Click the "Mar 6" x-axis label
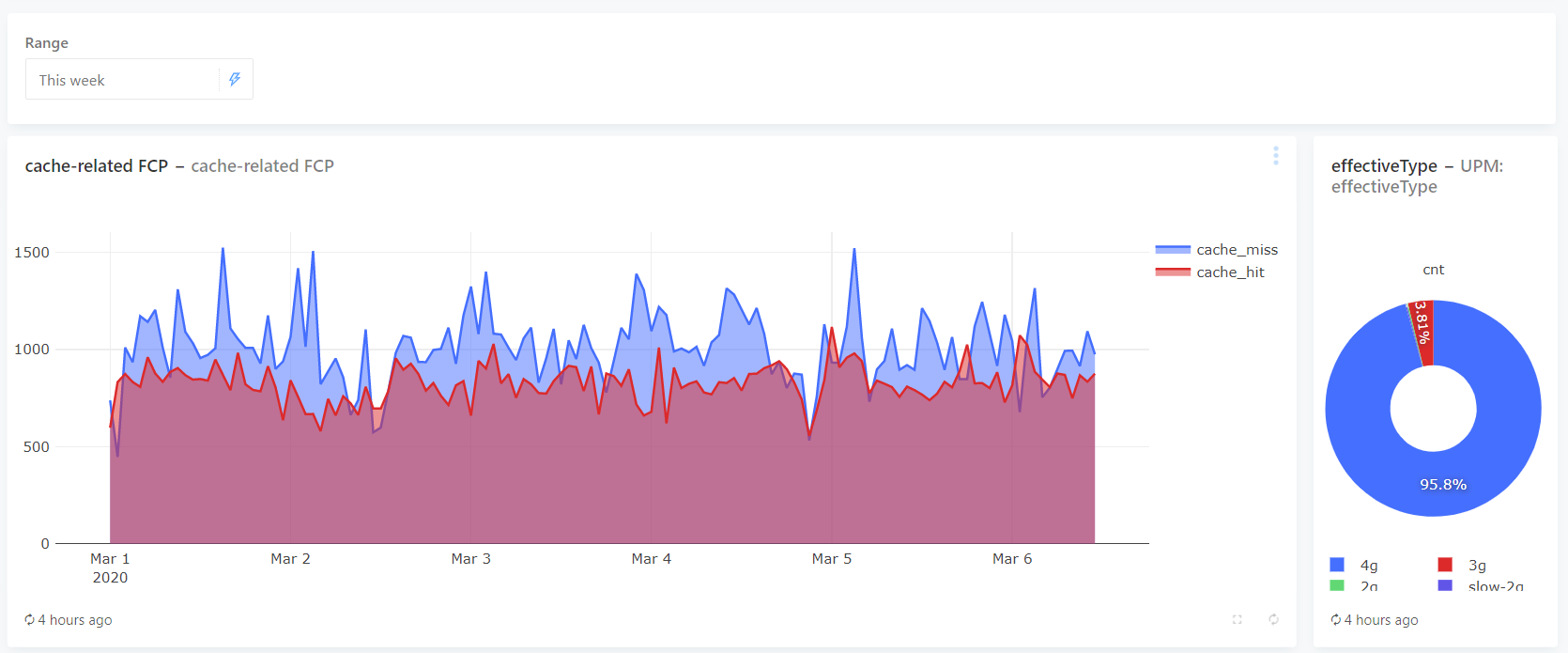1568x653 pixels. (x=1012, y=559)
